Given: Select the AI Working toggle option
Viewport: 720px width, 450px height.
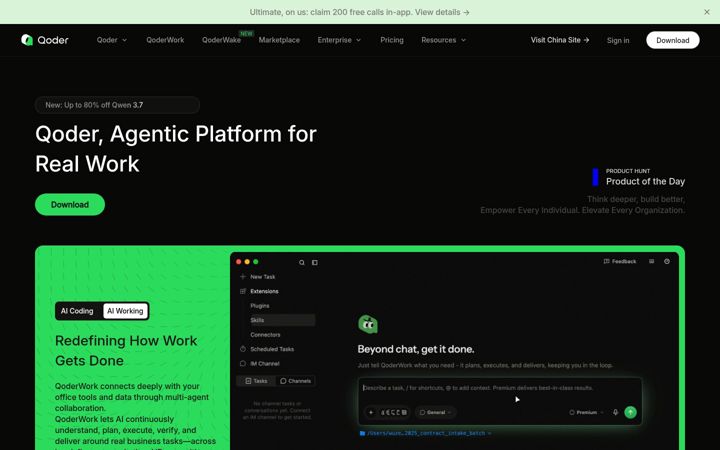Looking at the screenshot, I should point(125,311).
